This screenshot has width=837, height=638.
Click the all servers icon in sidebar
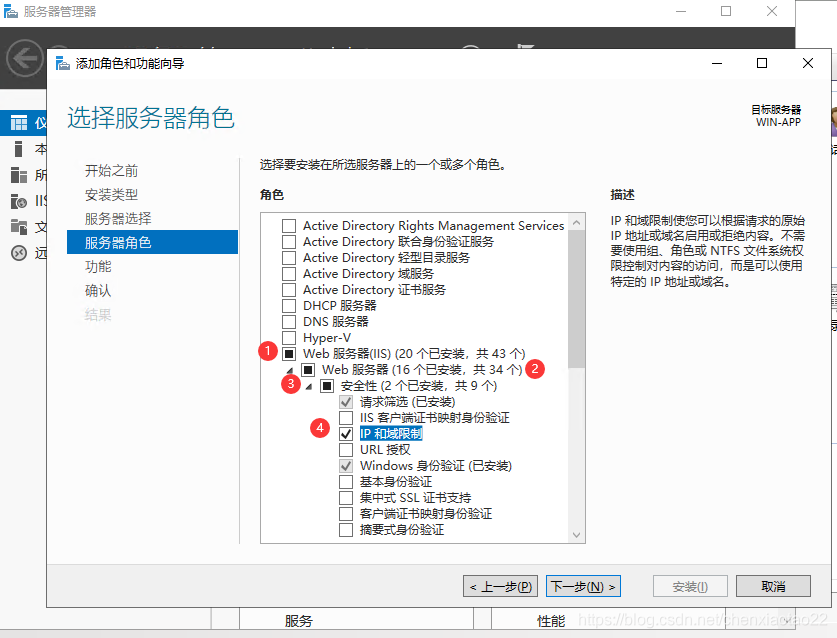[19, 175]
